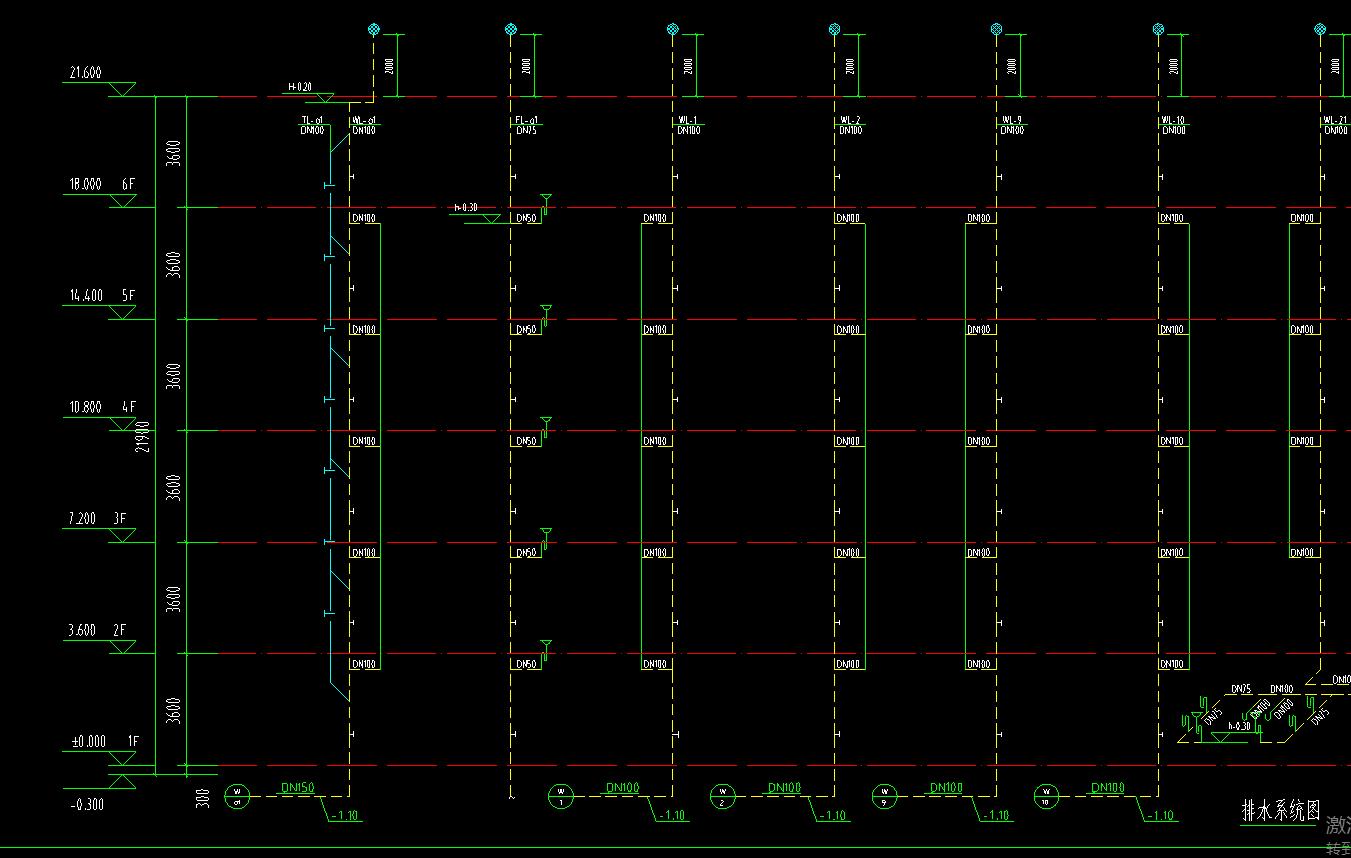Select the DN100 outlet label beside W/10
Viewport: 1351px width, 858px height.
[1108, 788]
